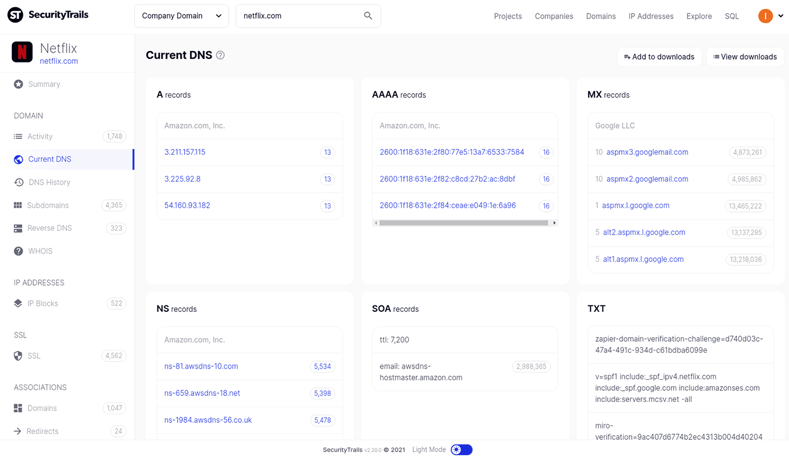
Task: Open NS record ns-81.awsdns-10.com
Action: click(201, 366)
